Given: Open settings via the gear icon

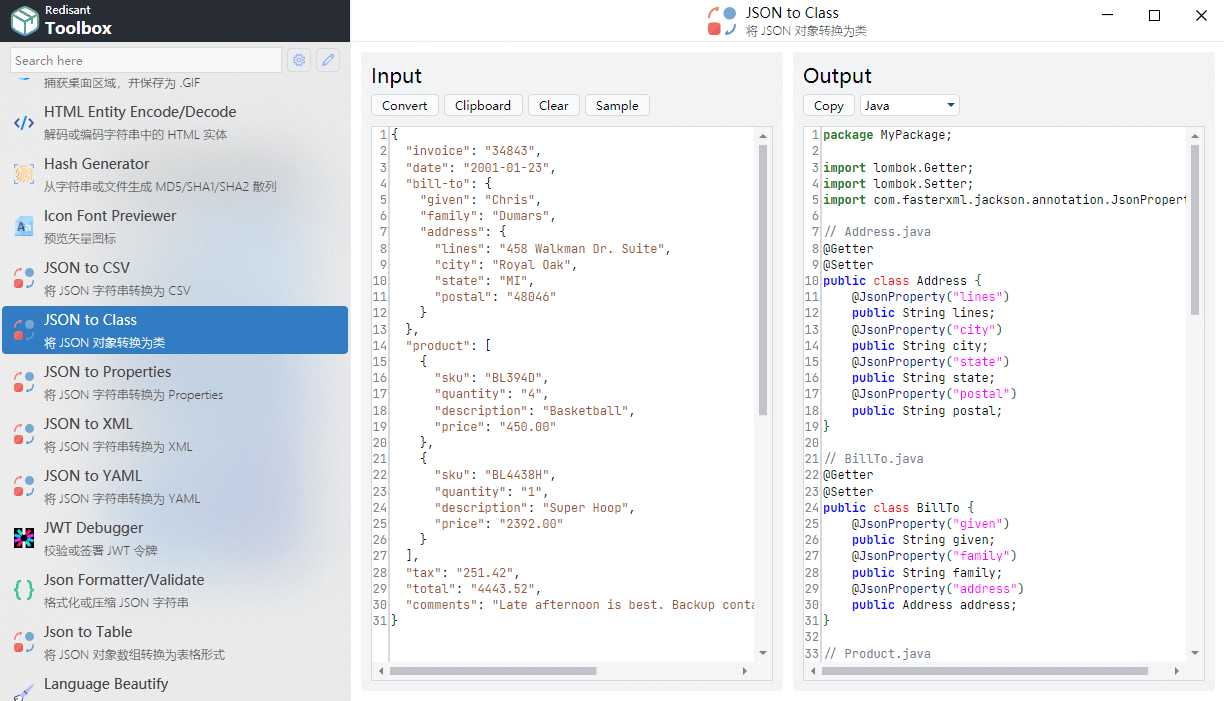Looking at the screenshot, I should point(299,61).
